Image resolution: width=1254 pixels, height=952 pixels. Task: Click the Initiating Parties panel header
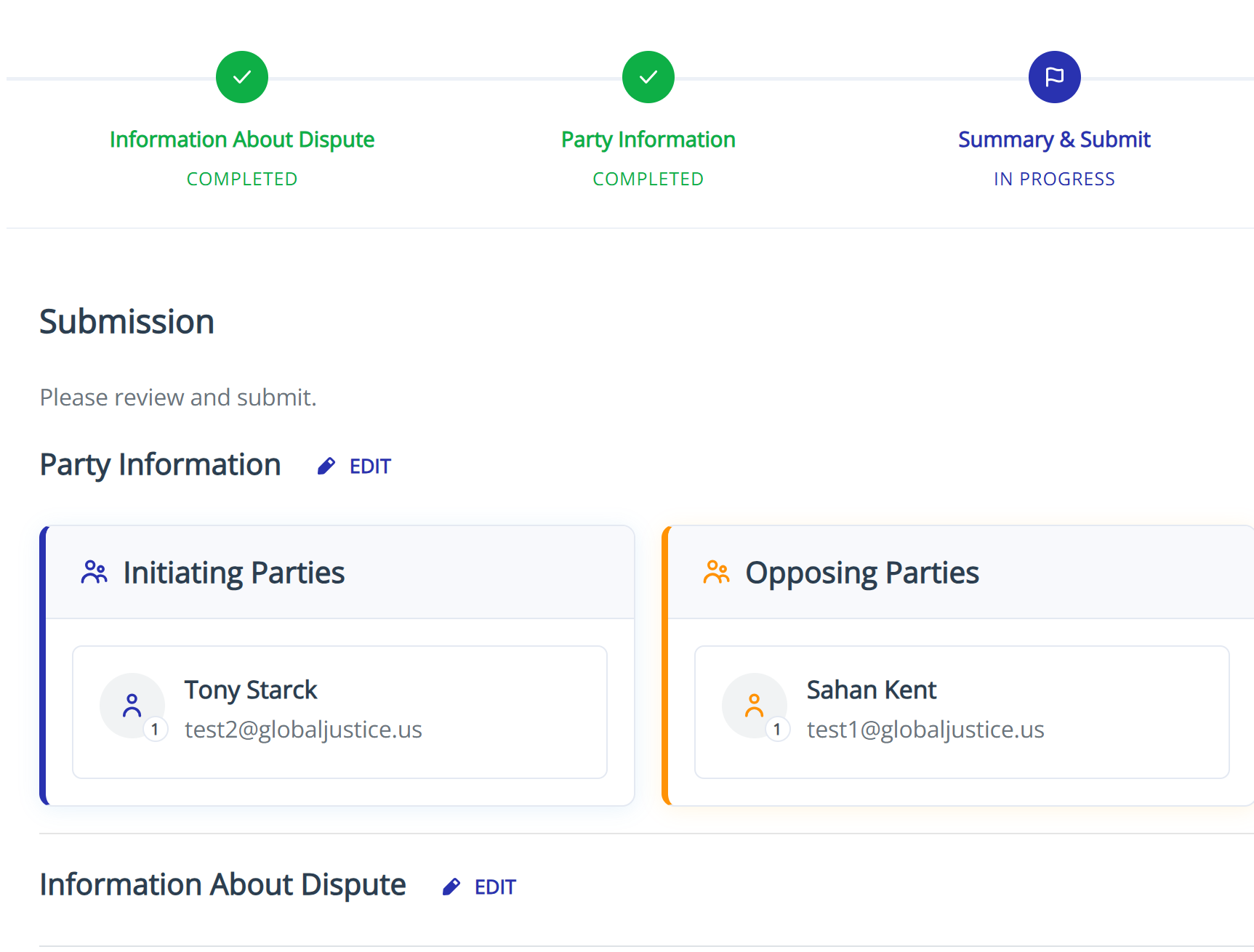click(339, 573)
